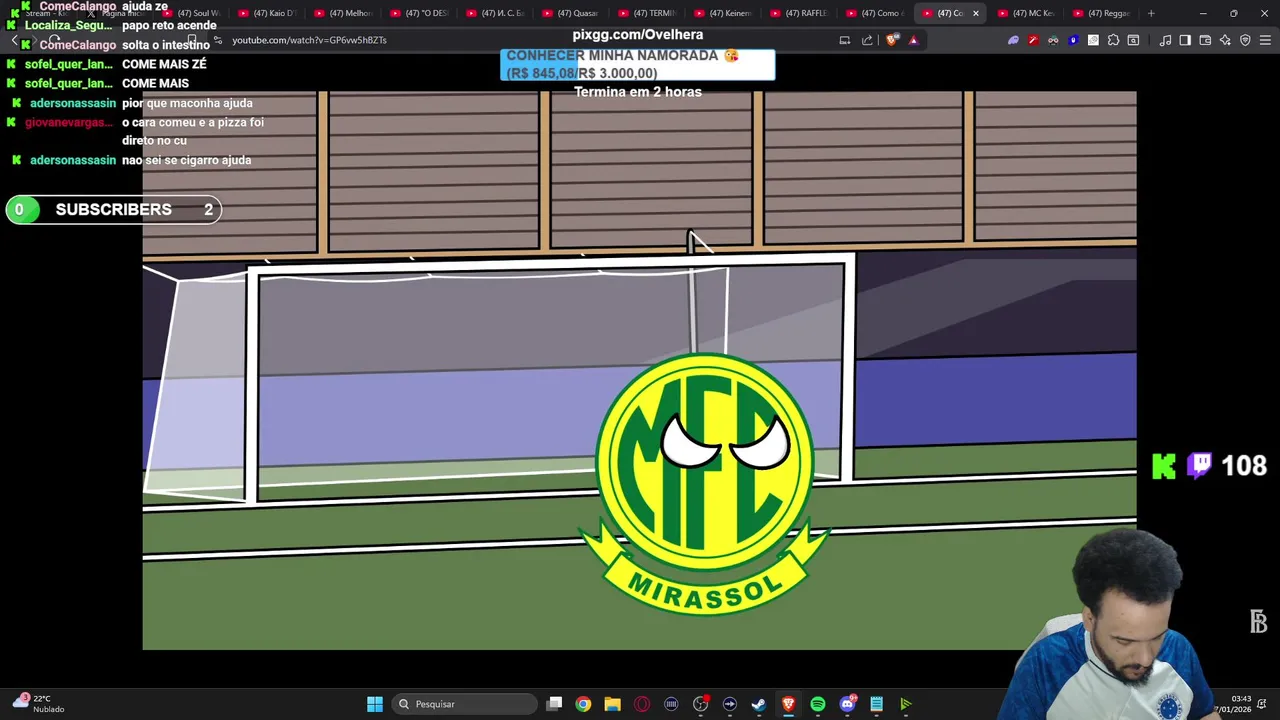
Task: Open the Brave Wallet icon
Action: point(1205,40)
